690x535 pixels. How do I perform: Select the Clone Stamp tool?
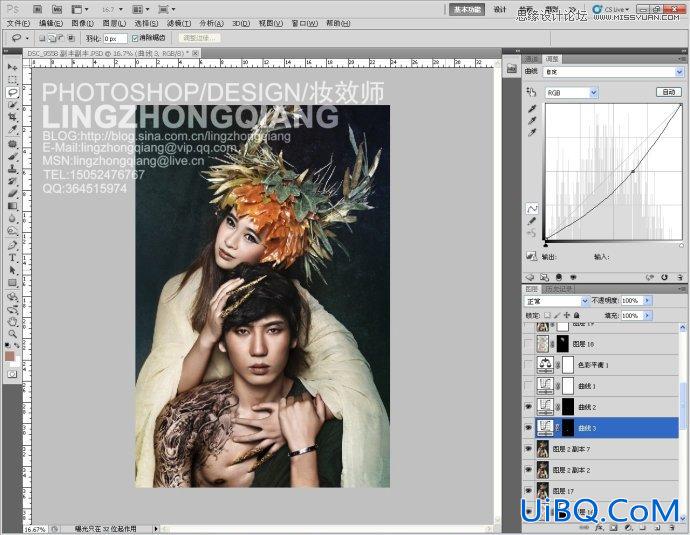point(12,169)
